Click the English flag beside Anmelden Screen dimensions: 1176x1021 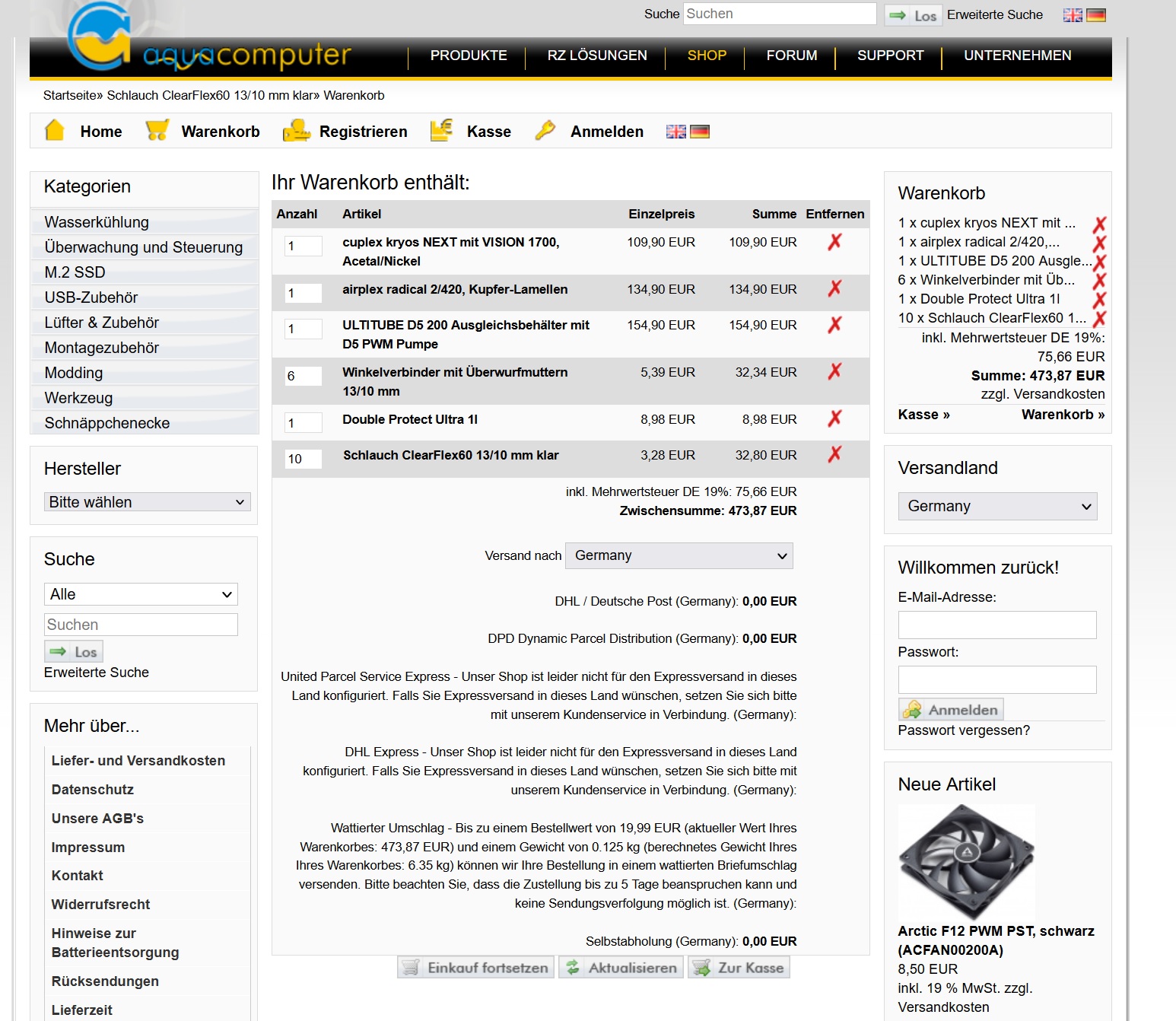675,132
